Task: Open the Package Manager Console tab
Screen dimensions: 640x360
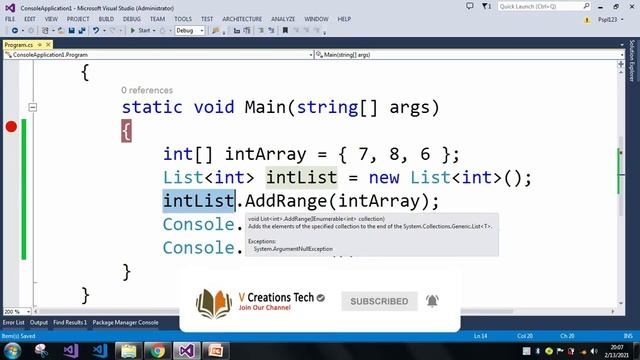Action: (x=125, y=322)
